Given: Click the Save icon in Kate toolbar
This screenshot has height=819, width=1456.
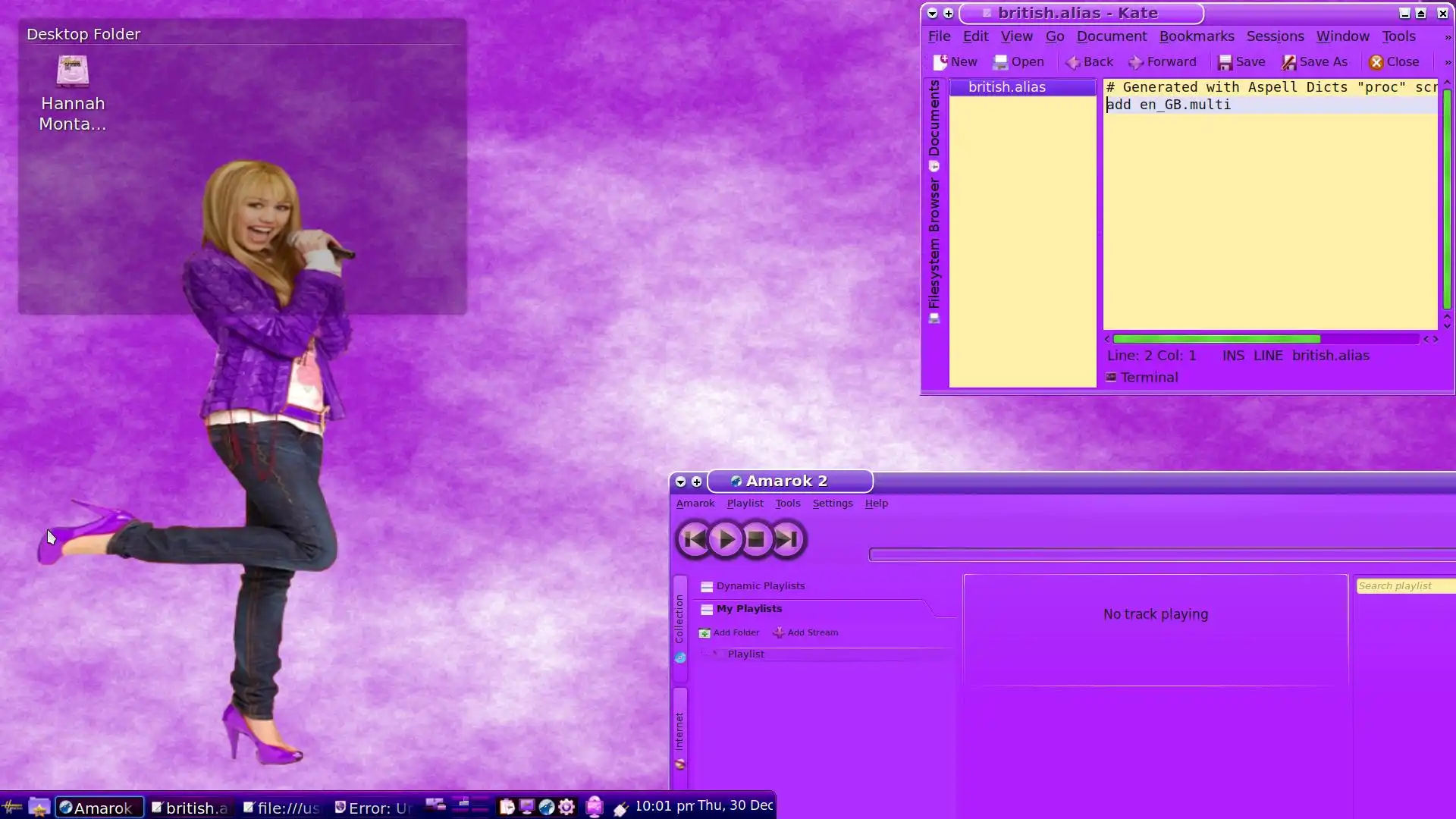Looking at the screenshot, I should click(x=1225, y=62).
